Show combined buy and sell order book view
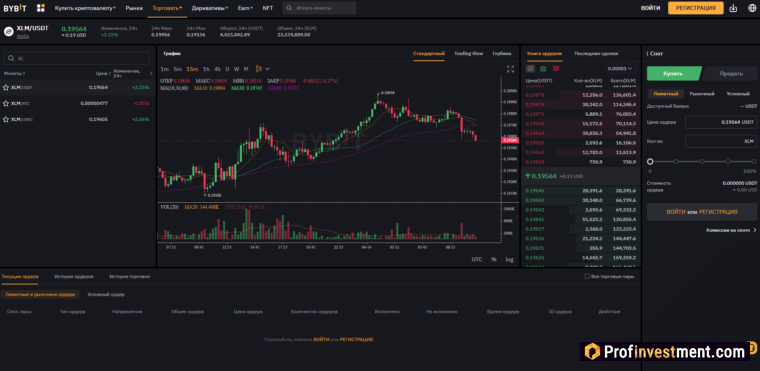The width and height of the screenshot is (760, 371). [x=530, y=69]
